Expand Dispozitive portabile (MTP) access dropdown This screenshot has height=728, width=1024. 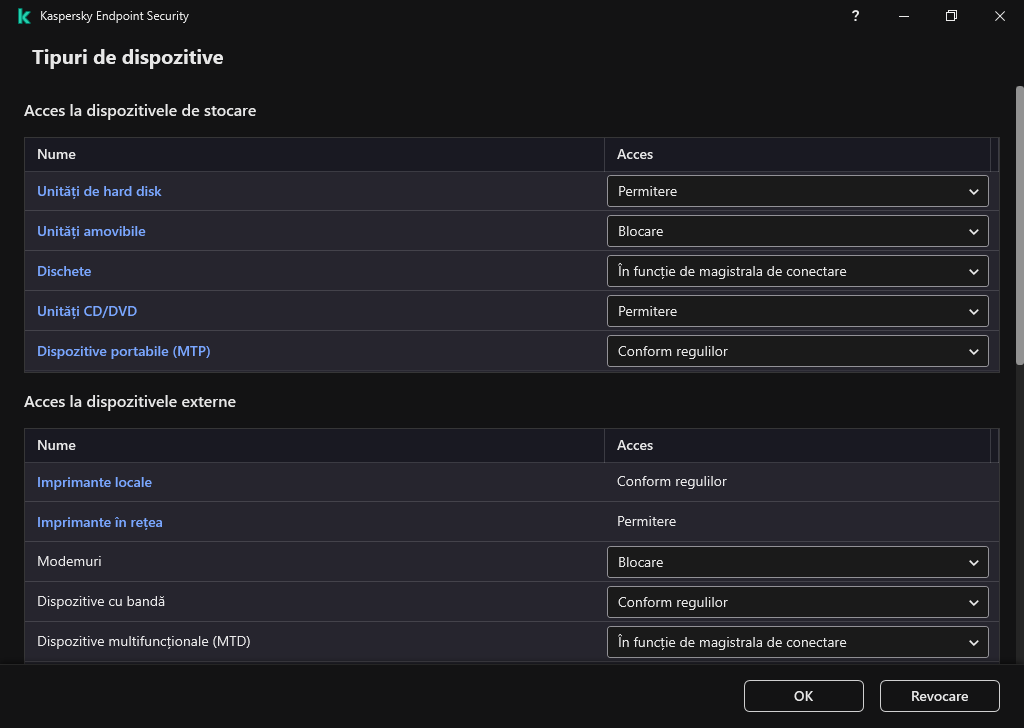[797, 351]
